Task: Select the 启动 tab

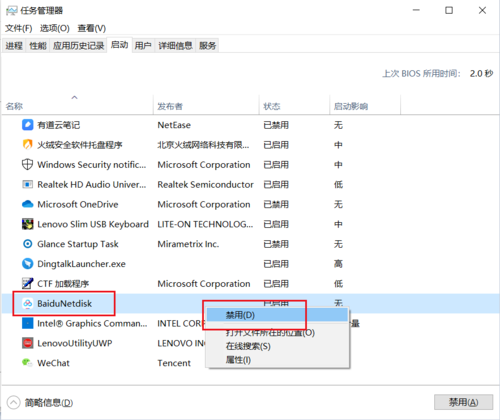Action: [119, 45]
